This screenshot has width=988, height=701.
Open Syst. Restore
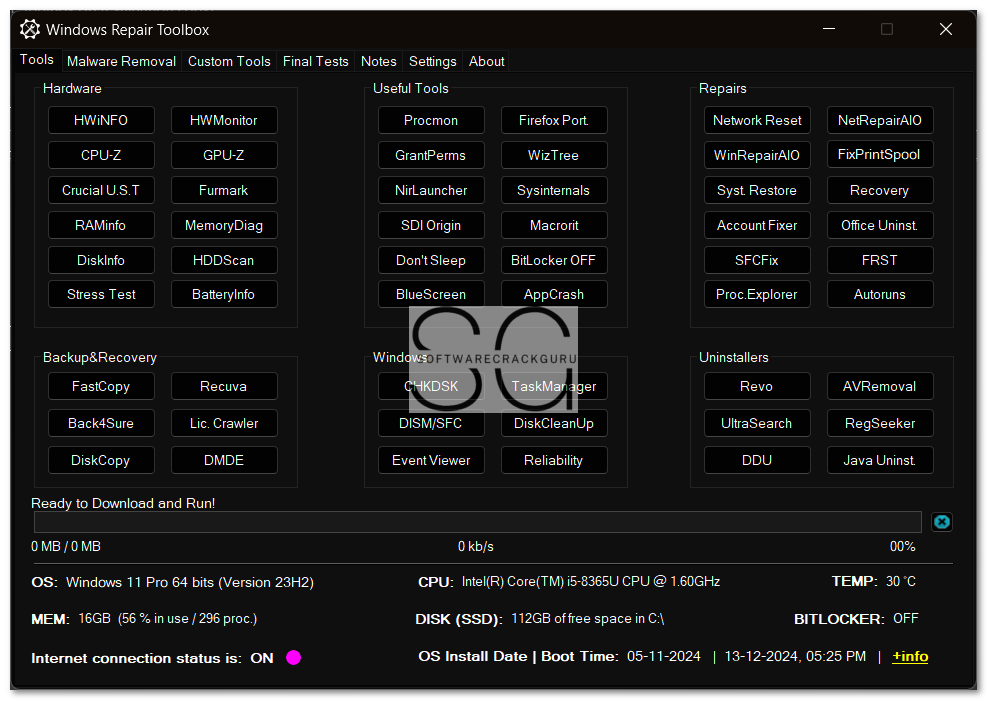coord(757,190)
